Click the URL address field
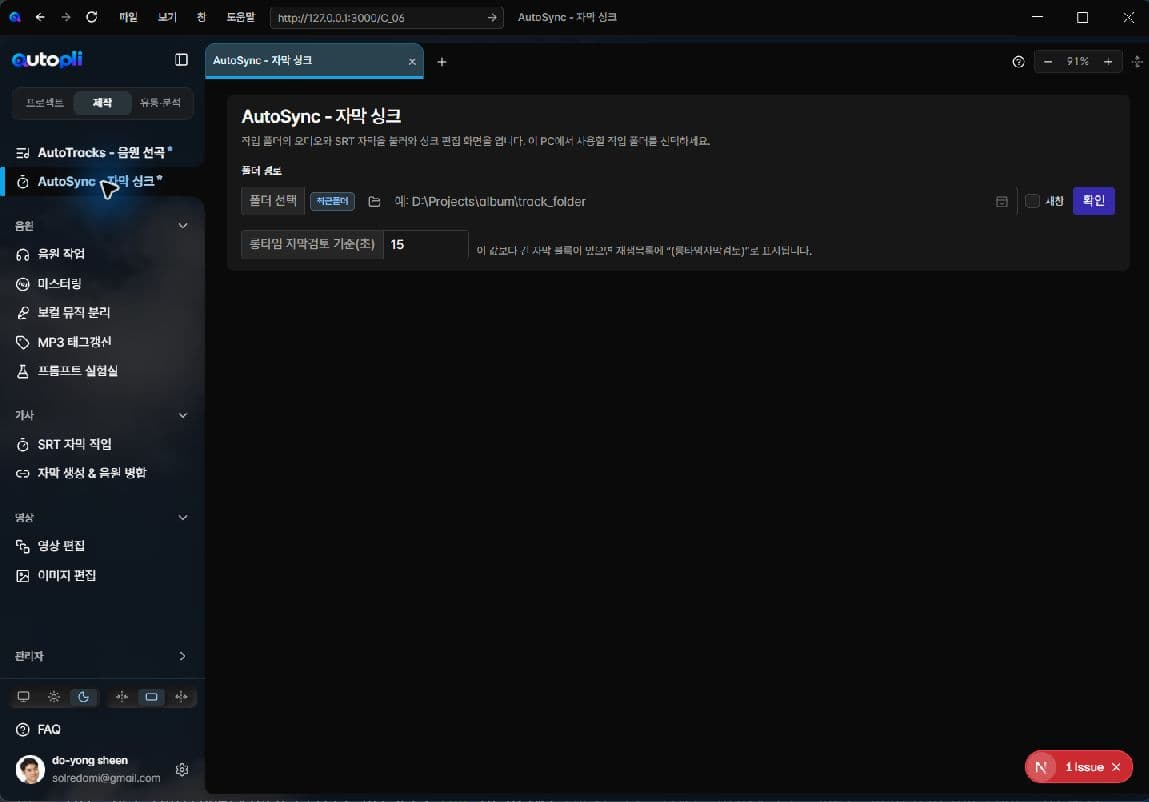This screenshot has height=802, width=1149. tap(377, 18)
